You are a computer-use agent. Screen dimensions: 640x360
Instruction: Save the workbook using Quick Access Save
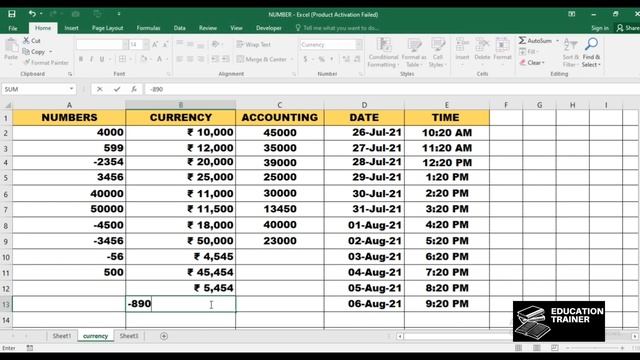pos(12,14)
